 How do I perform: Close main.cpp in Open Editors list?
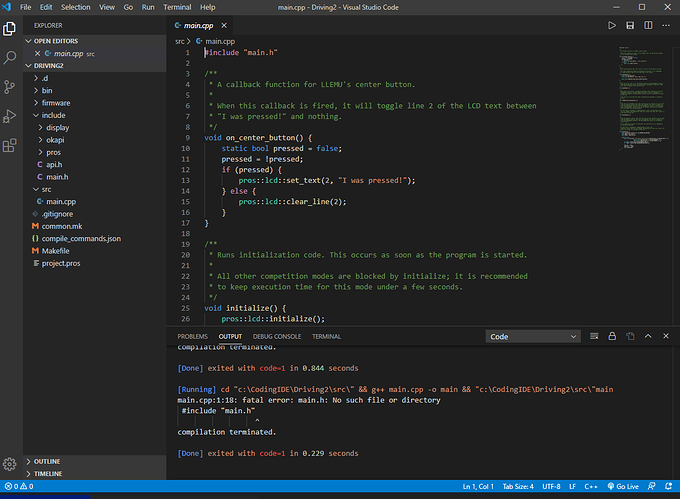click(37, 54)
